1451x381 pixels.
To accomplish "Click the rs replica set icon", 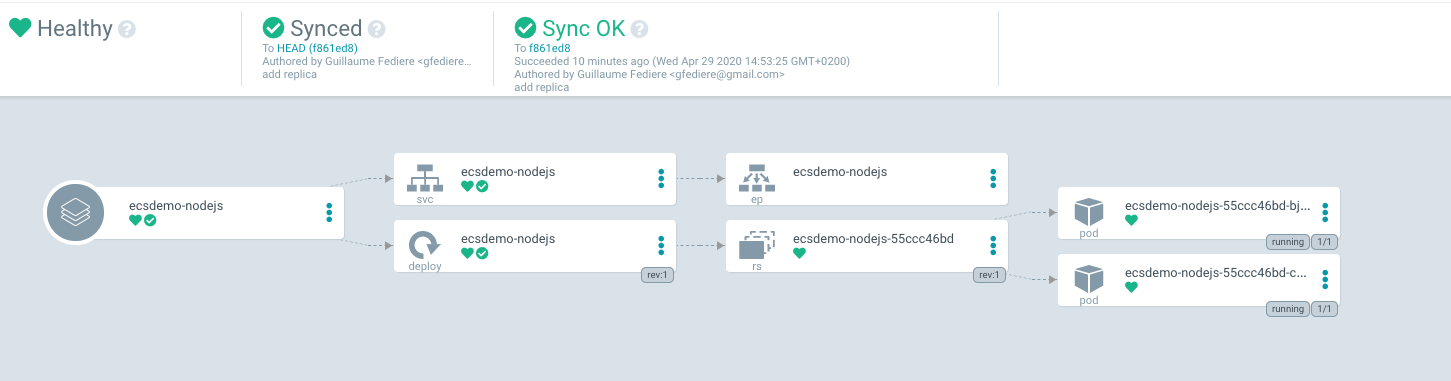I will pos(757,245).
